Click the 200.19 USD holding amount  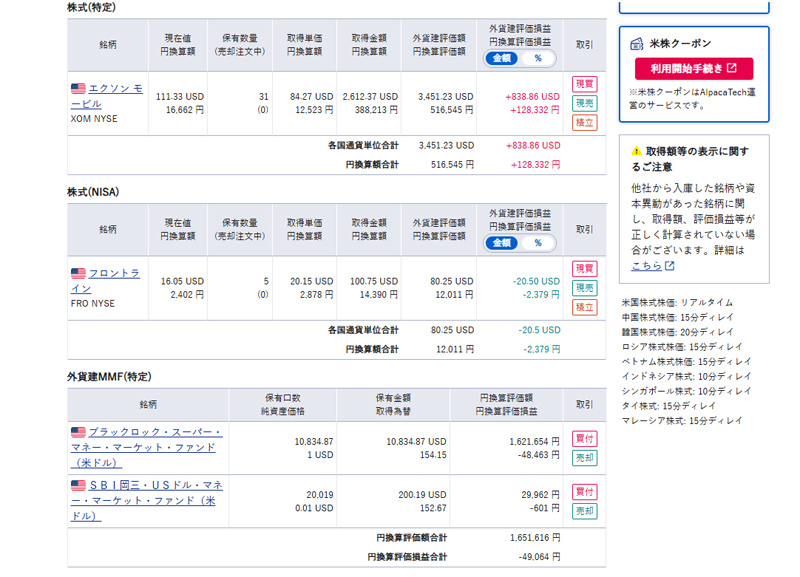coord(422,495)
